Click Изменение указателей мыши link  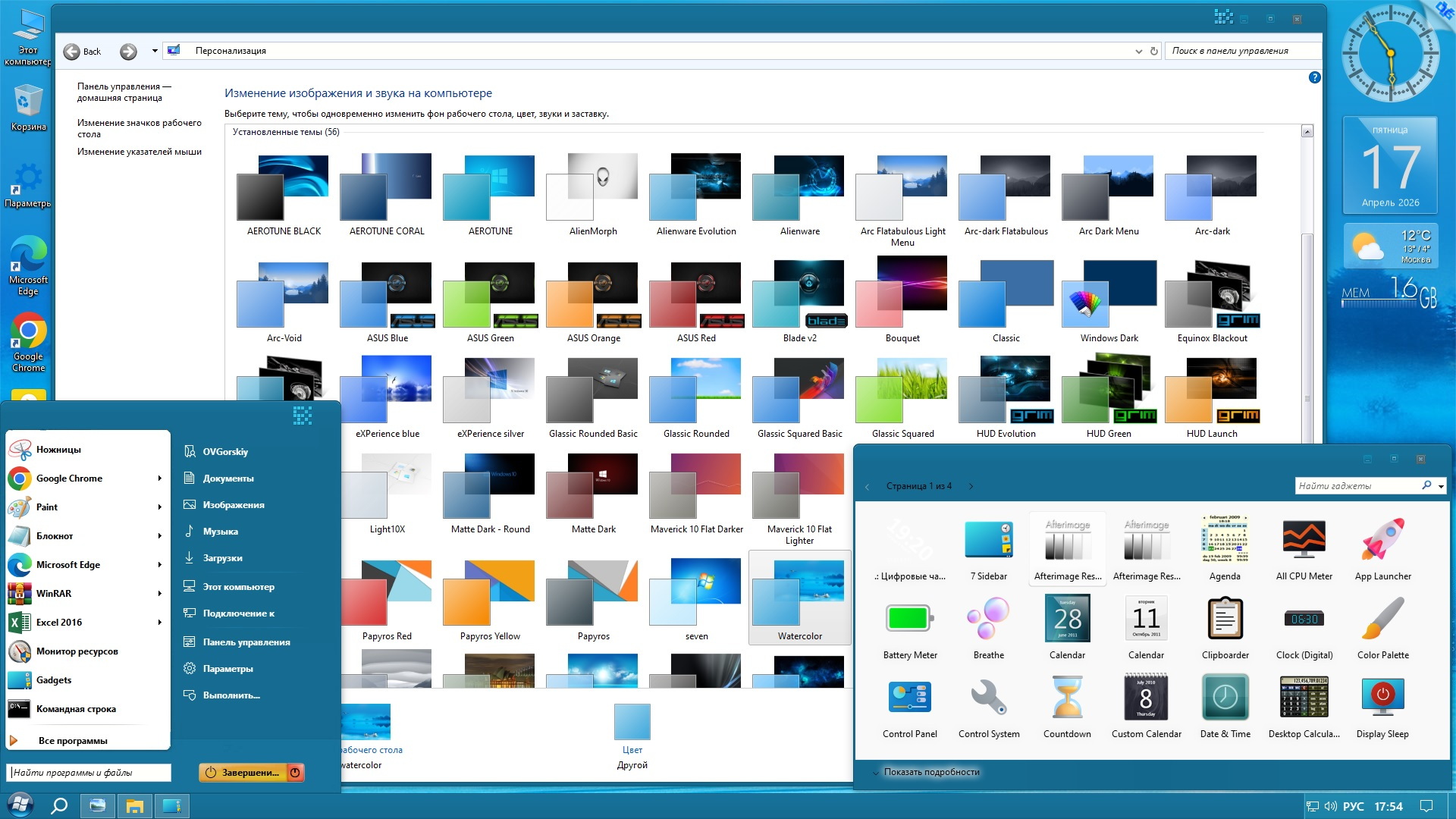tap(140, 152)
